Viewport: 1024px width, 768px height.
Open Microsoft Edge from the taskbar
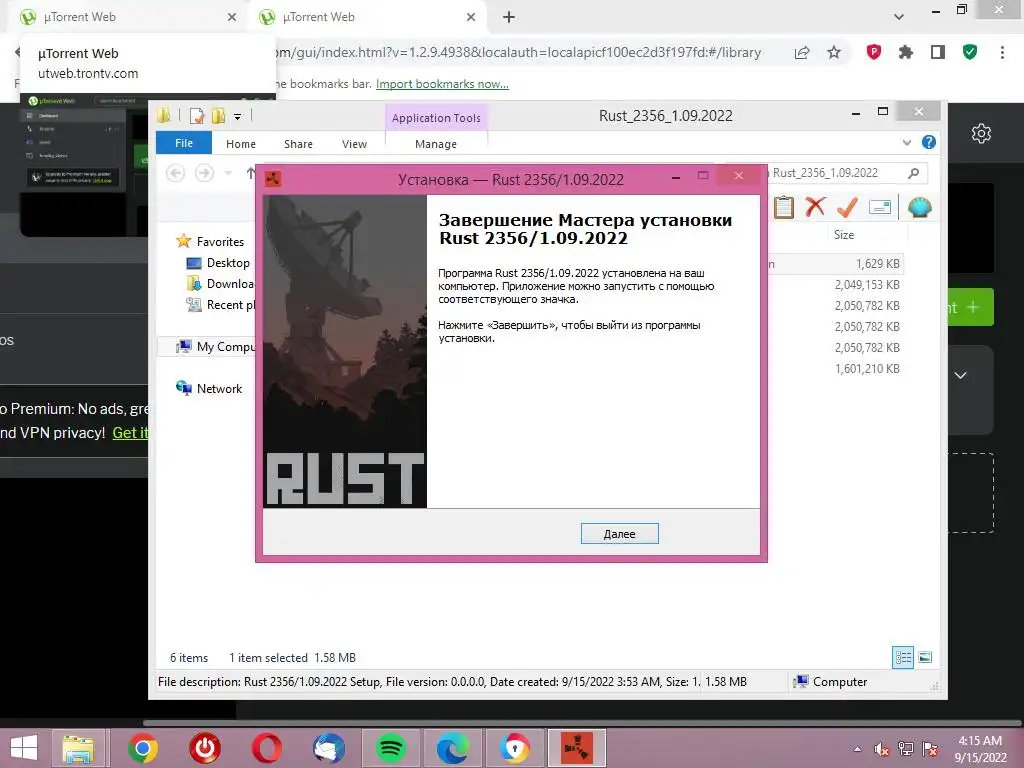point(452,748)
